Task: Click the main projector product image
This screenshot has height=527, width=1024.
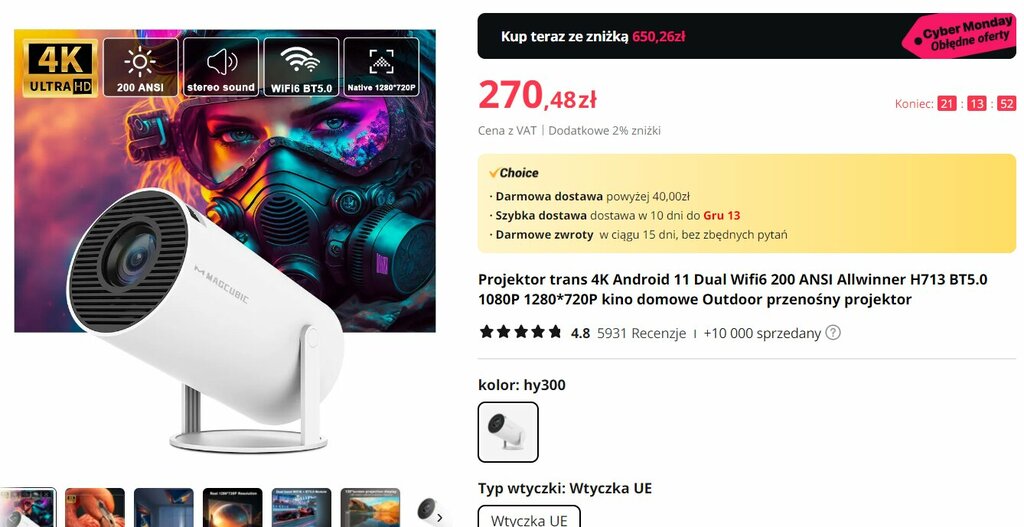Action: 225,242
